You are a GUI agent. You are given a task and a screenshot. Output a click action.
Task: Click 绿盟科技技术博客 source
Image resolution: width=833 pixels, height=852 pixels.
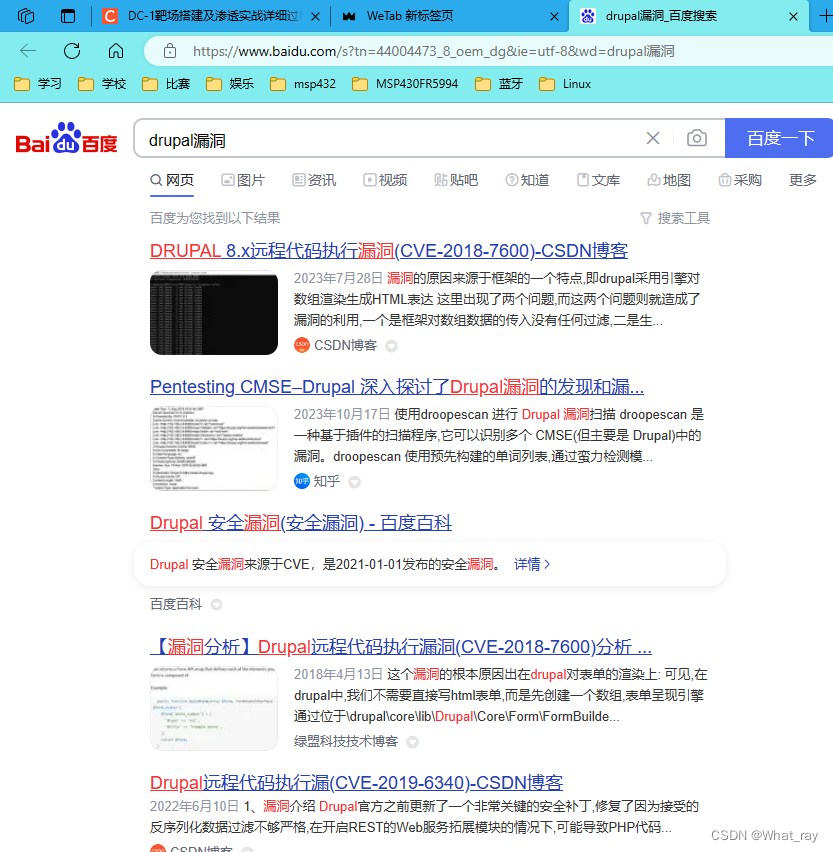(x=346, y=742)
